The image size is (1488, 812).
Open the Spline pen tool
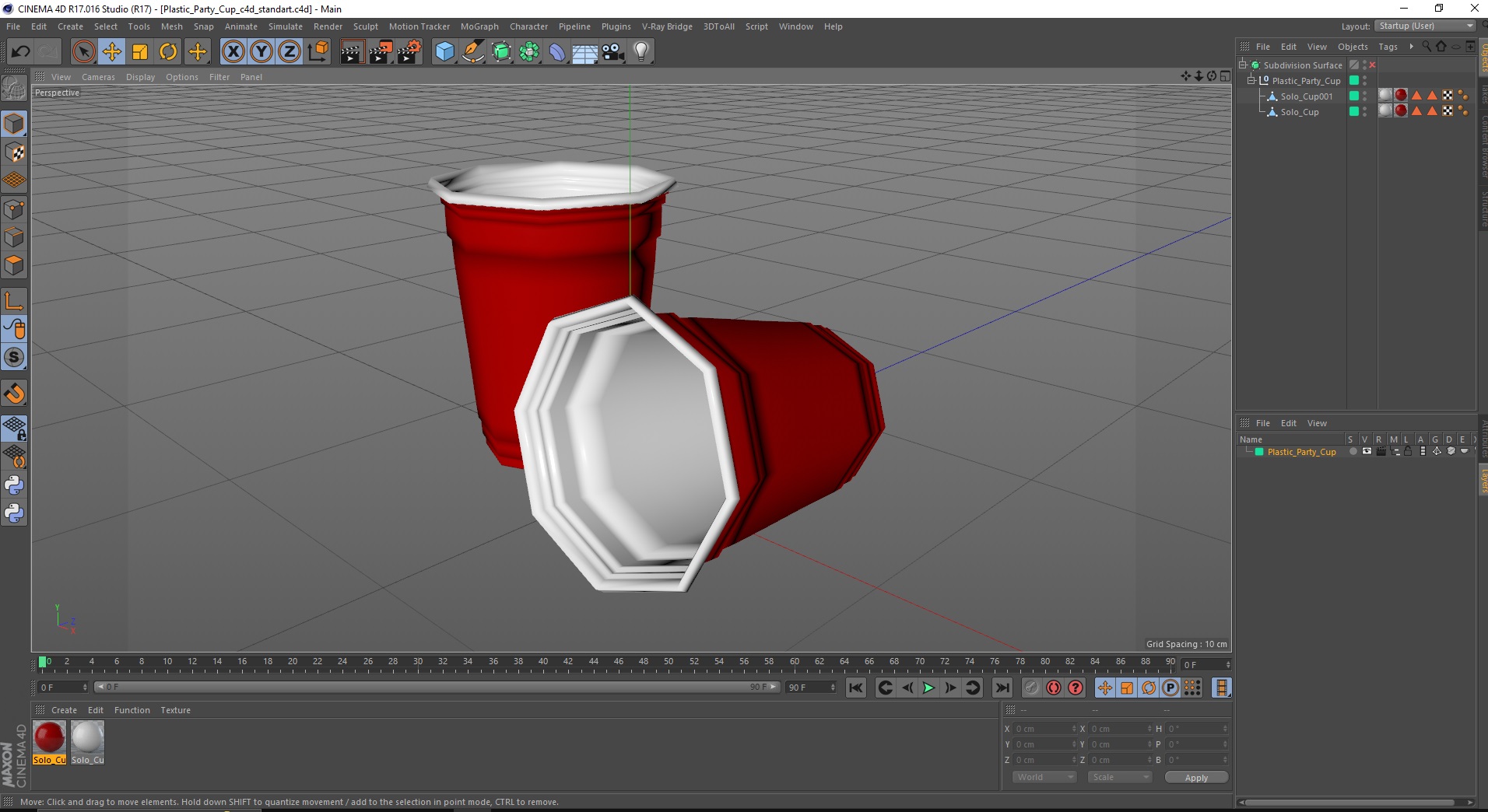[x=473, y=52]
